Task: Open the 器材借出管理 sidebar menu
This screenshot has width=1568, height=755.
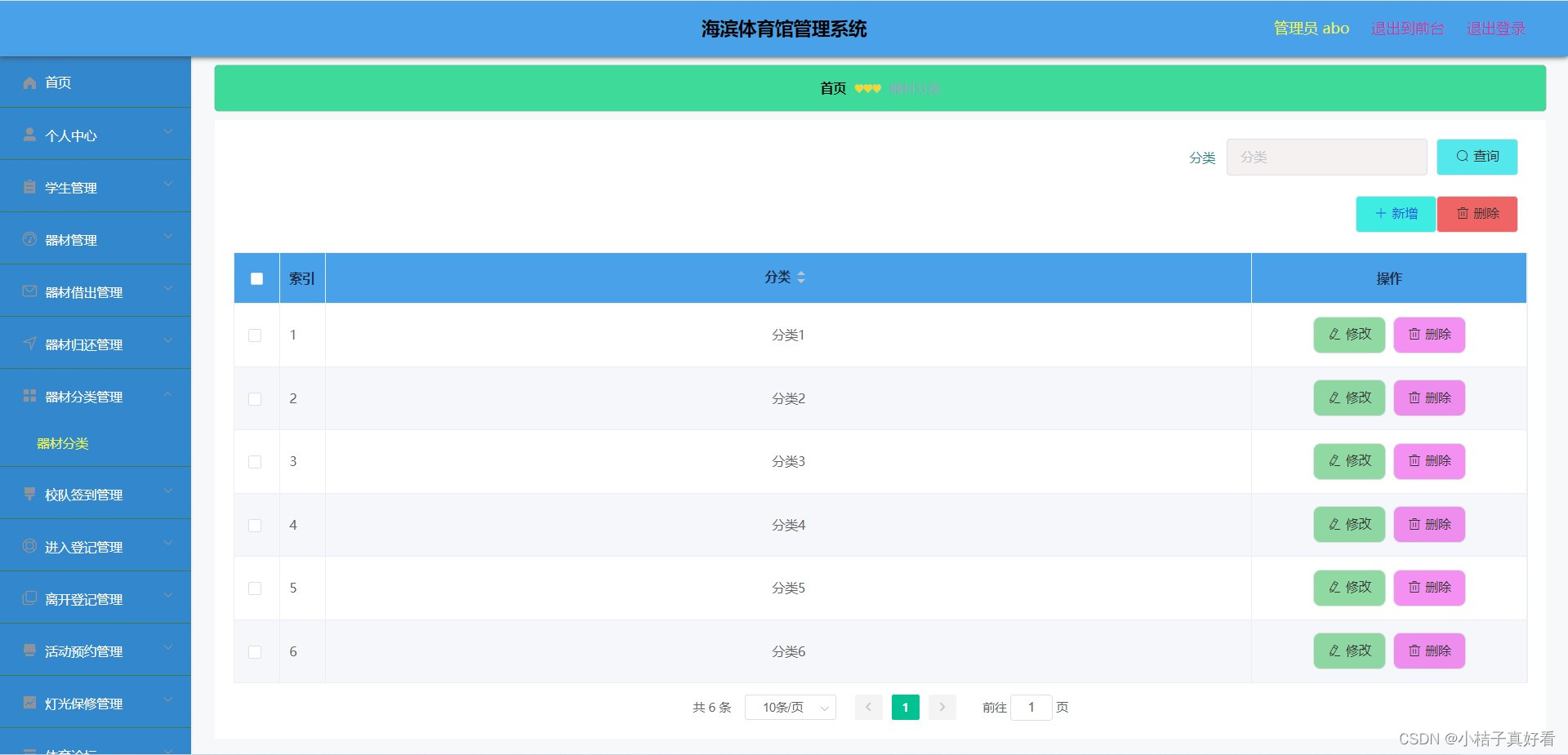Action: coord(96,291)
